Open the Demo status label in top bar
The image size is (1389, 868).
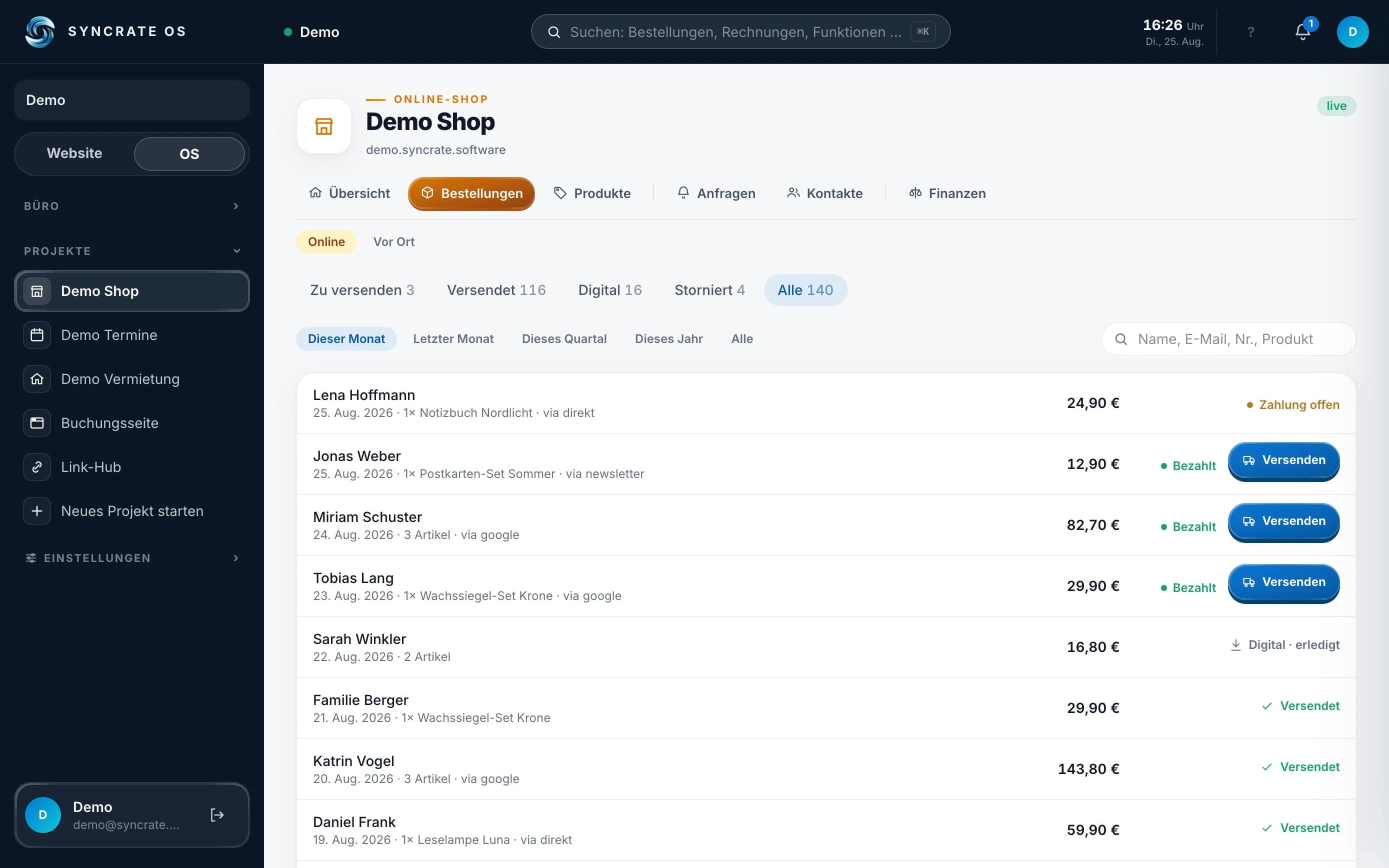tap(311, 32)
